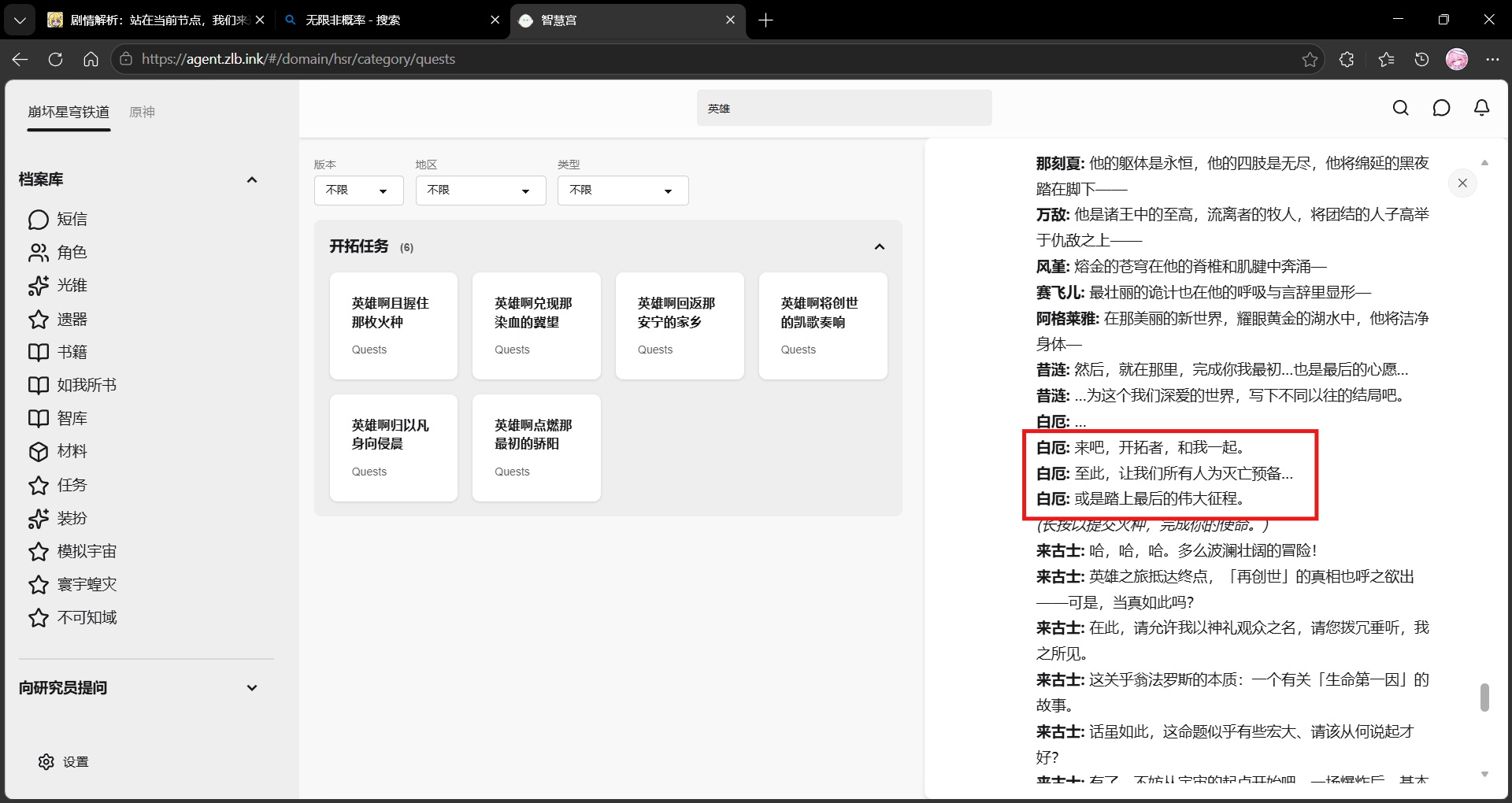
Task: Open the chat bubble icon in header
Action: tap(1441, 108)
